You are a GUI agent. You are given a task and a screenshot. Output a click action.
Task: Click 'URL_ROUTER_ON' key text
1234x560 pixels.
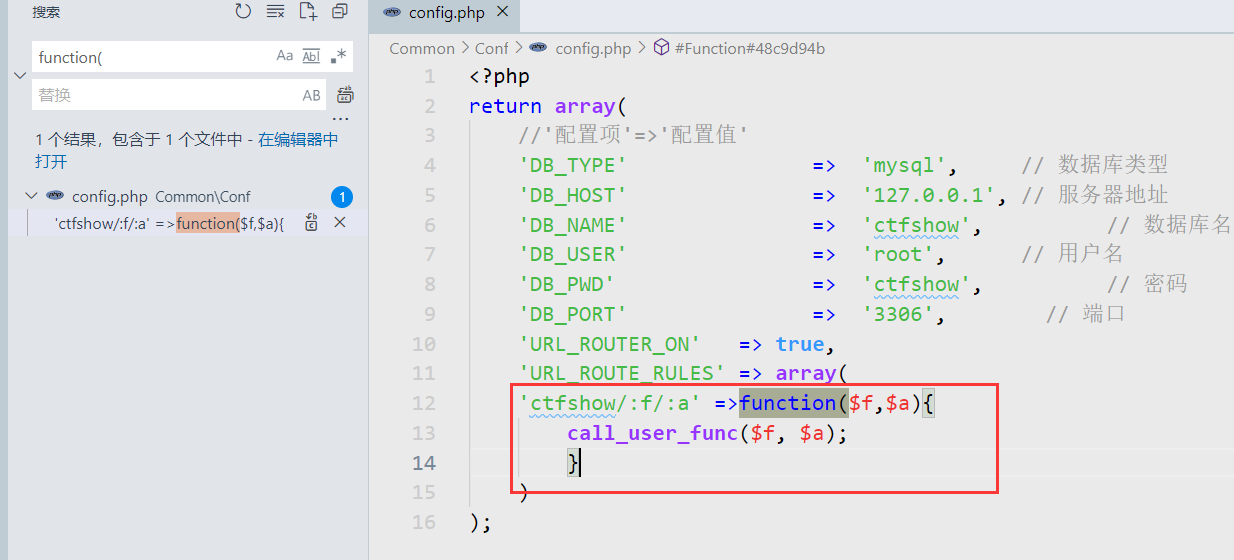610,344
